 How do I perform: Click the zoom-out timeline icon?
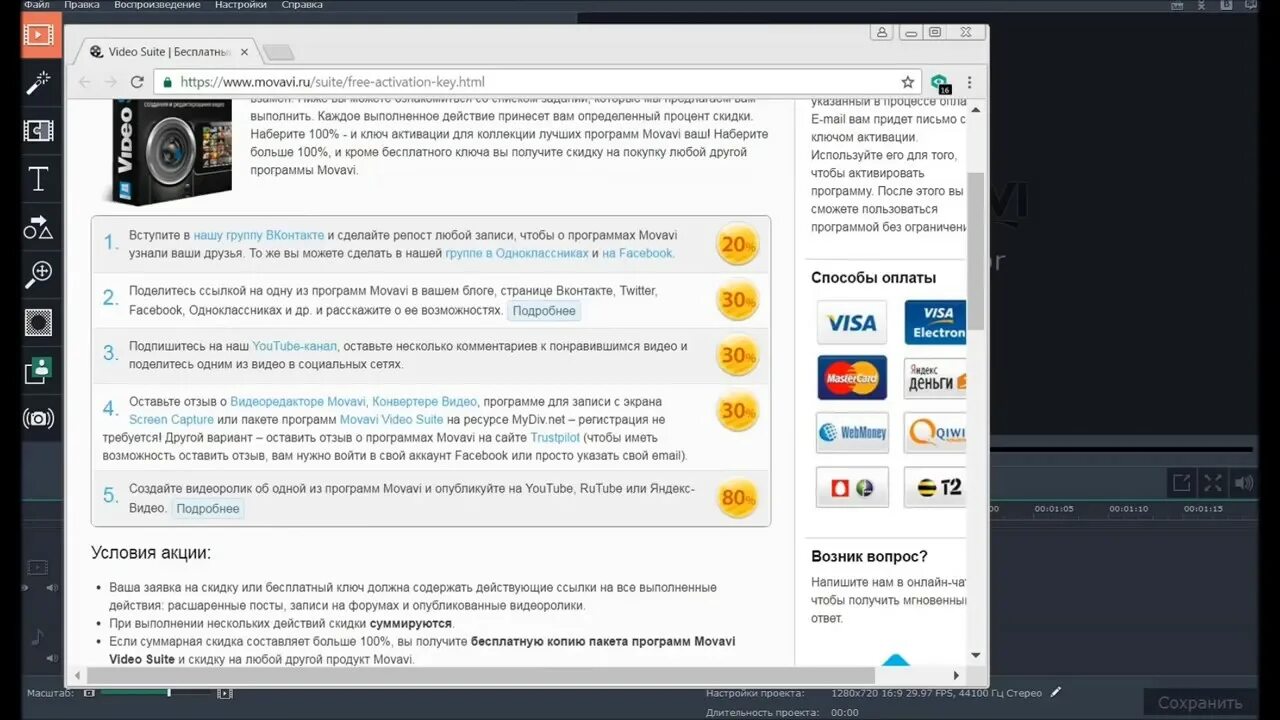tap(89, 693)
